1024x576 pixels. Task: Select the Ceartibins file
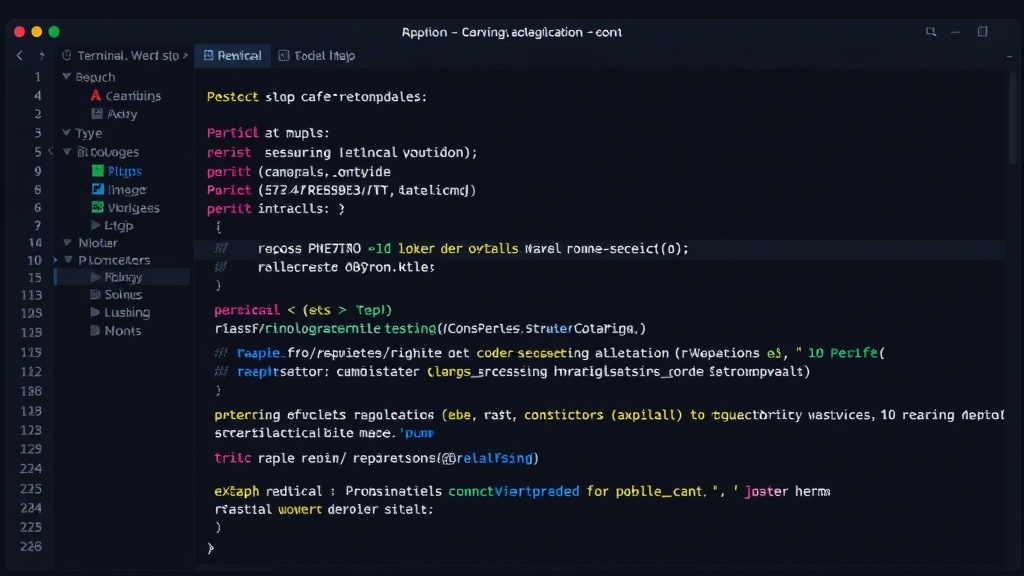(x=133, y=95)
